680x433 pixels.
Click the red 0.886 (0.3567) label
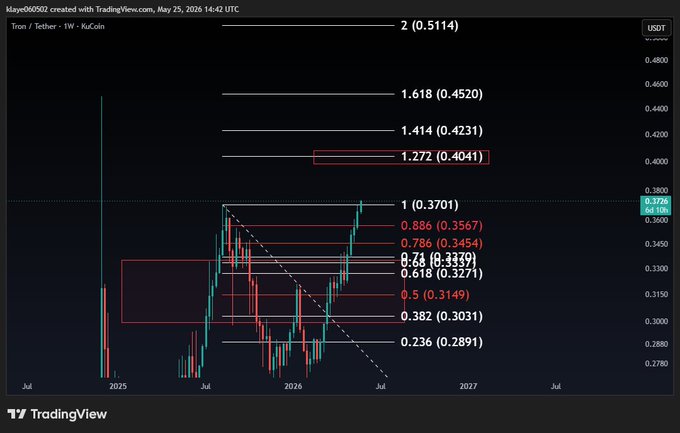[441, 225]
